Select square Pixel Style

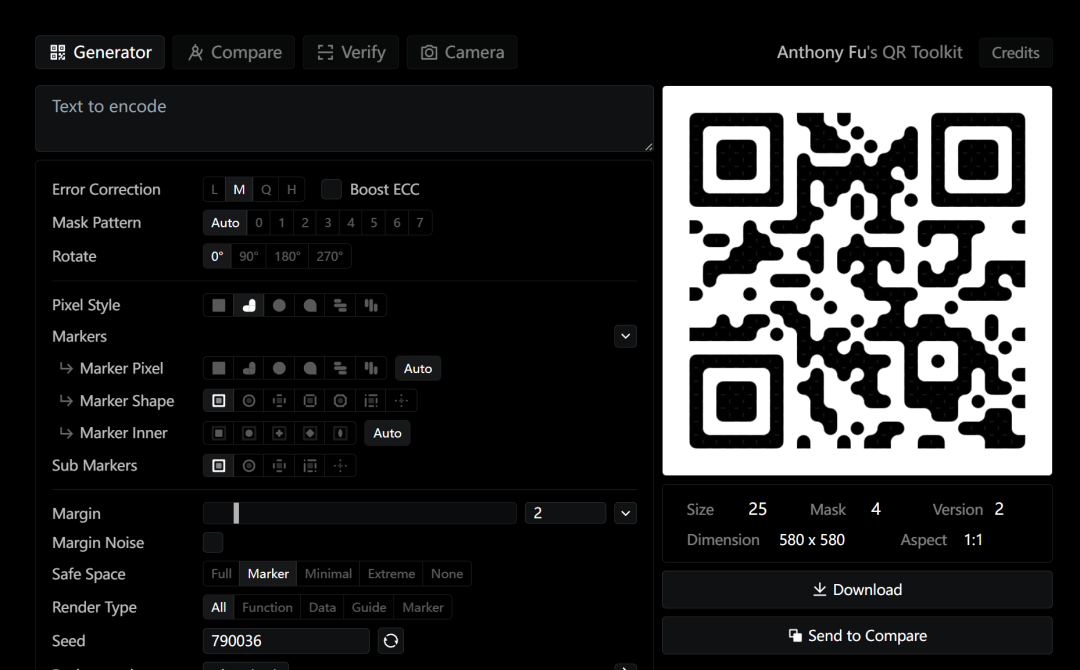[x=218, y=306]
